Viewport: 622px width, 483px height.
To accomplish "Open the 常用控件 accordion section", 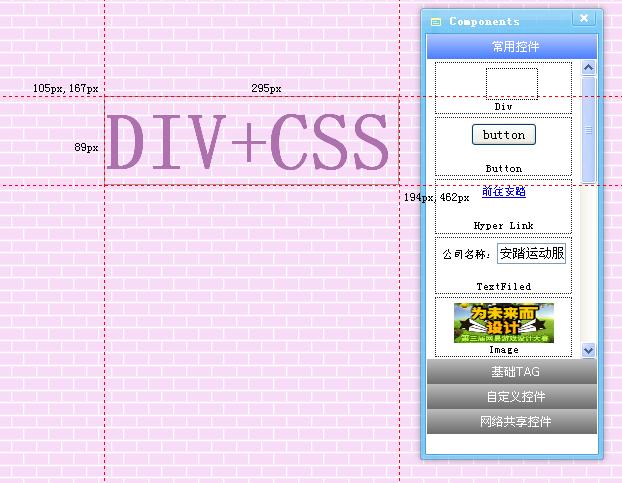I will [x=512, y=47].
